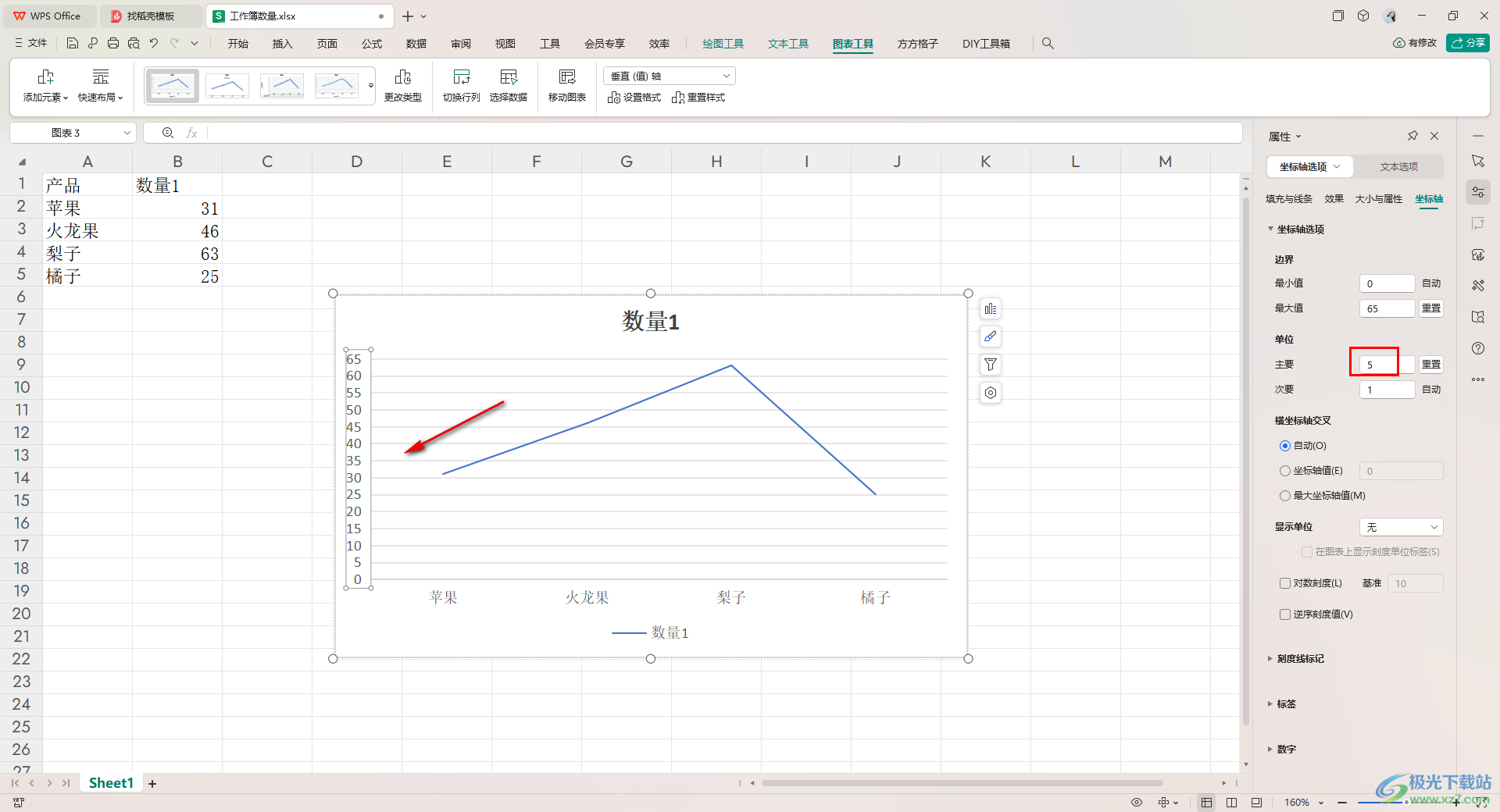Click the zoom magnifier in formula bar
Viewport: 1500px width, 812px height.
(168, 133)
